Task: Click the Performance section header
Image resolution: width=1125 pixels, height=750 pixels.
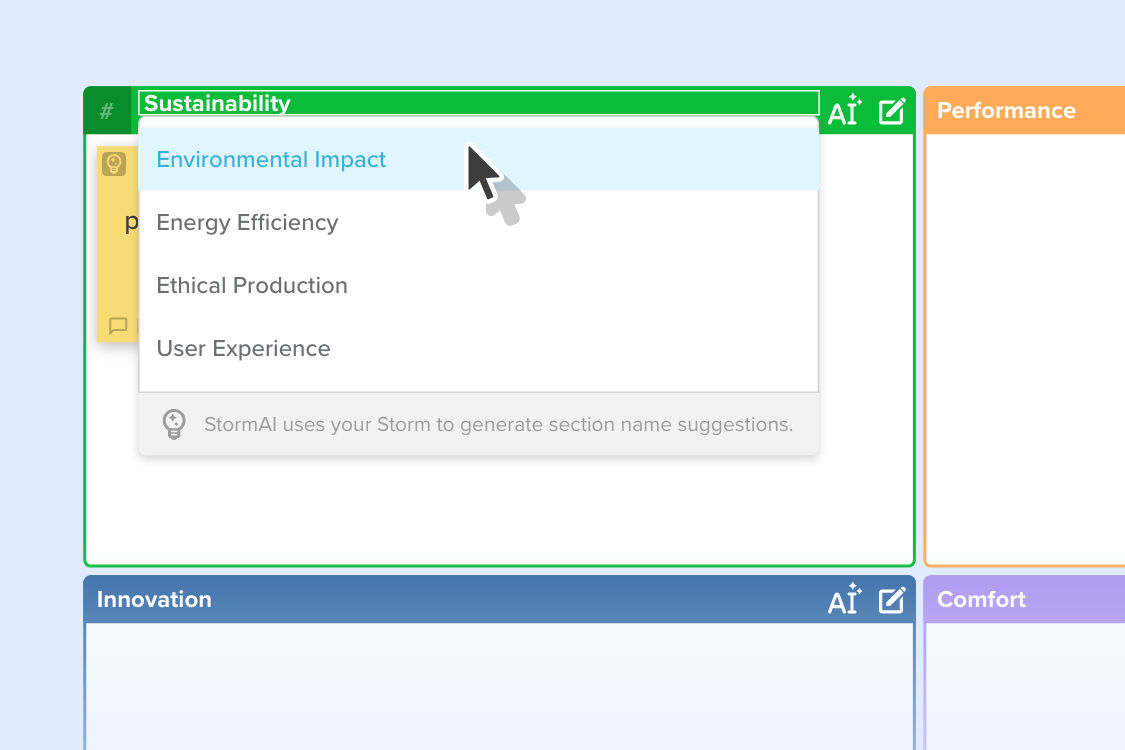Action: (x=1024, y=111)
